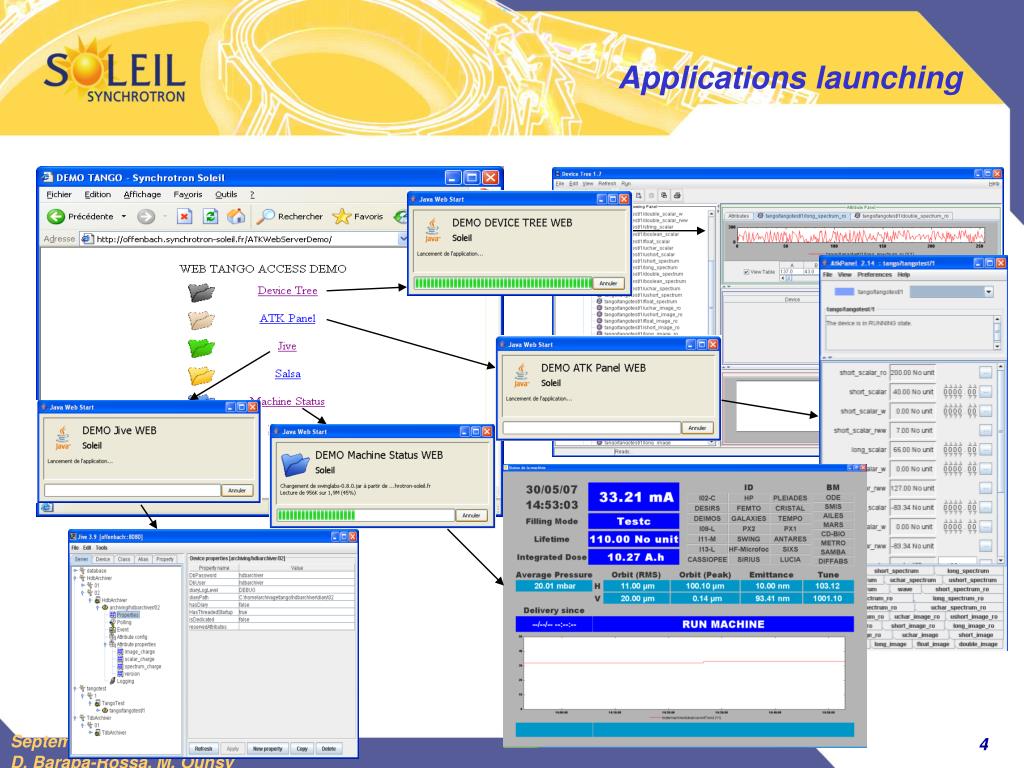Image resolution: width=1024 pixels, height=768 pixels.
Task: Open dropdown arrow next to Précédente
Action: coord(124,216)
